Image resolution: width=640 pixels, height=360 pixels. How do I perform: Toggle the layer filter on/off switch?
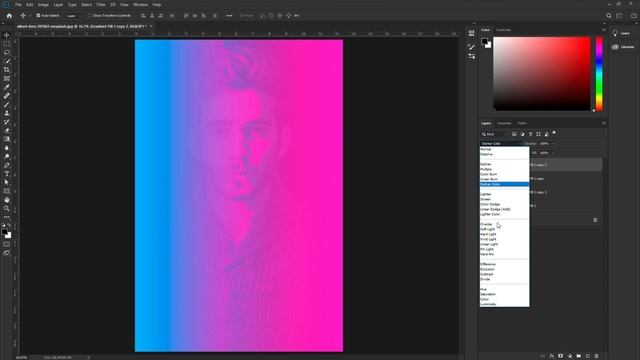click(554, 133)
